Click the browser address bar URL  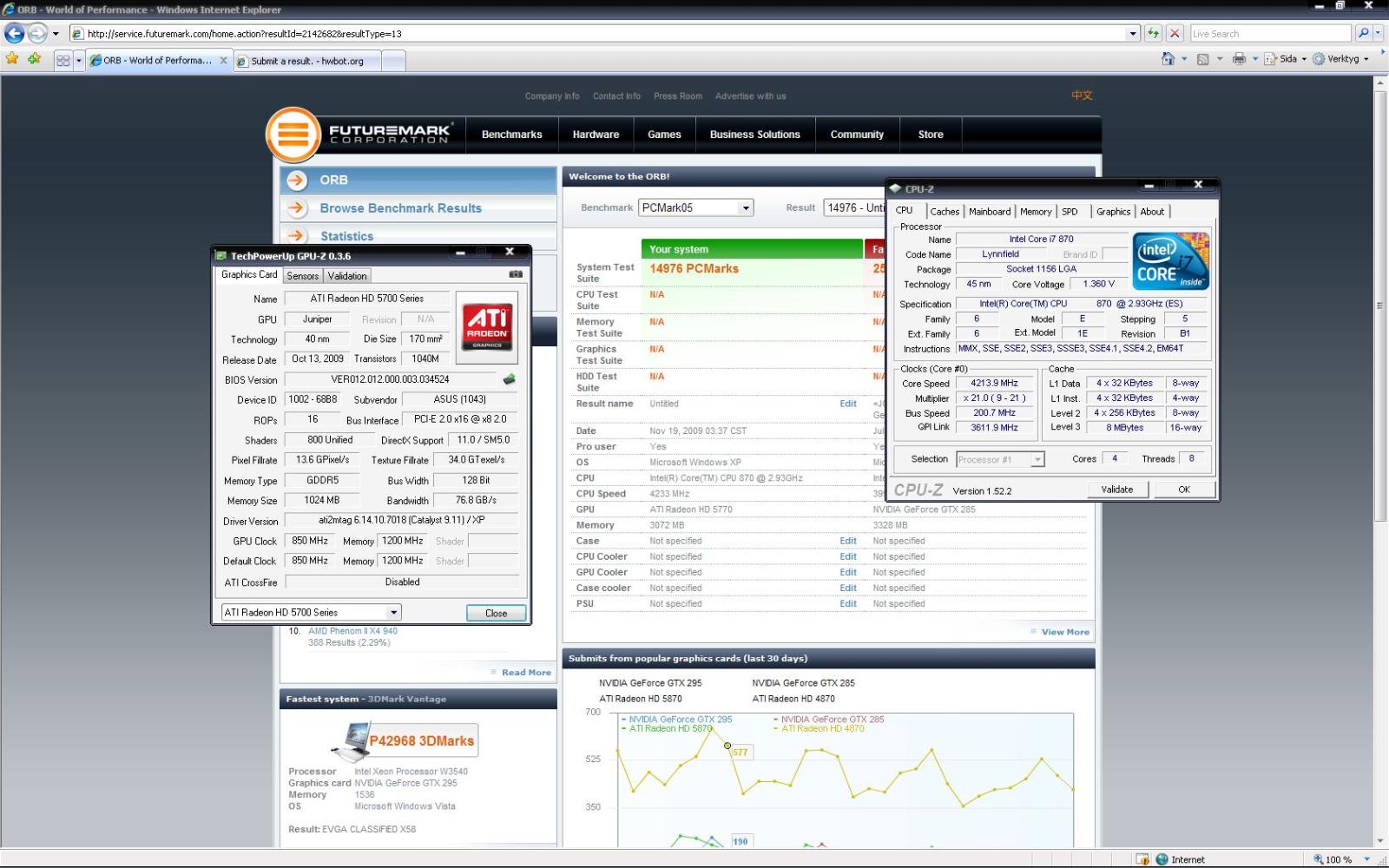click(599, 34)
